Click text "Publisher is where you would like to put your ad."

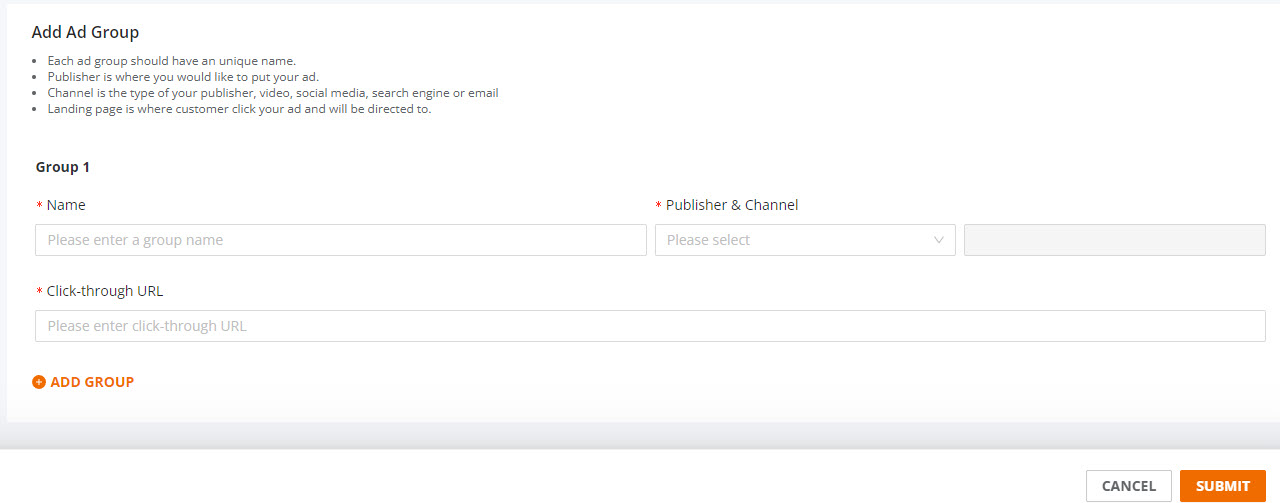pos(183,77)
